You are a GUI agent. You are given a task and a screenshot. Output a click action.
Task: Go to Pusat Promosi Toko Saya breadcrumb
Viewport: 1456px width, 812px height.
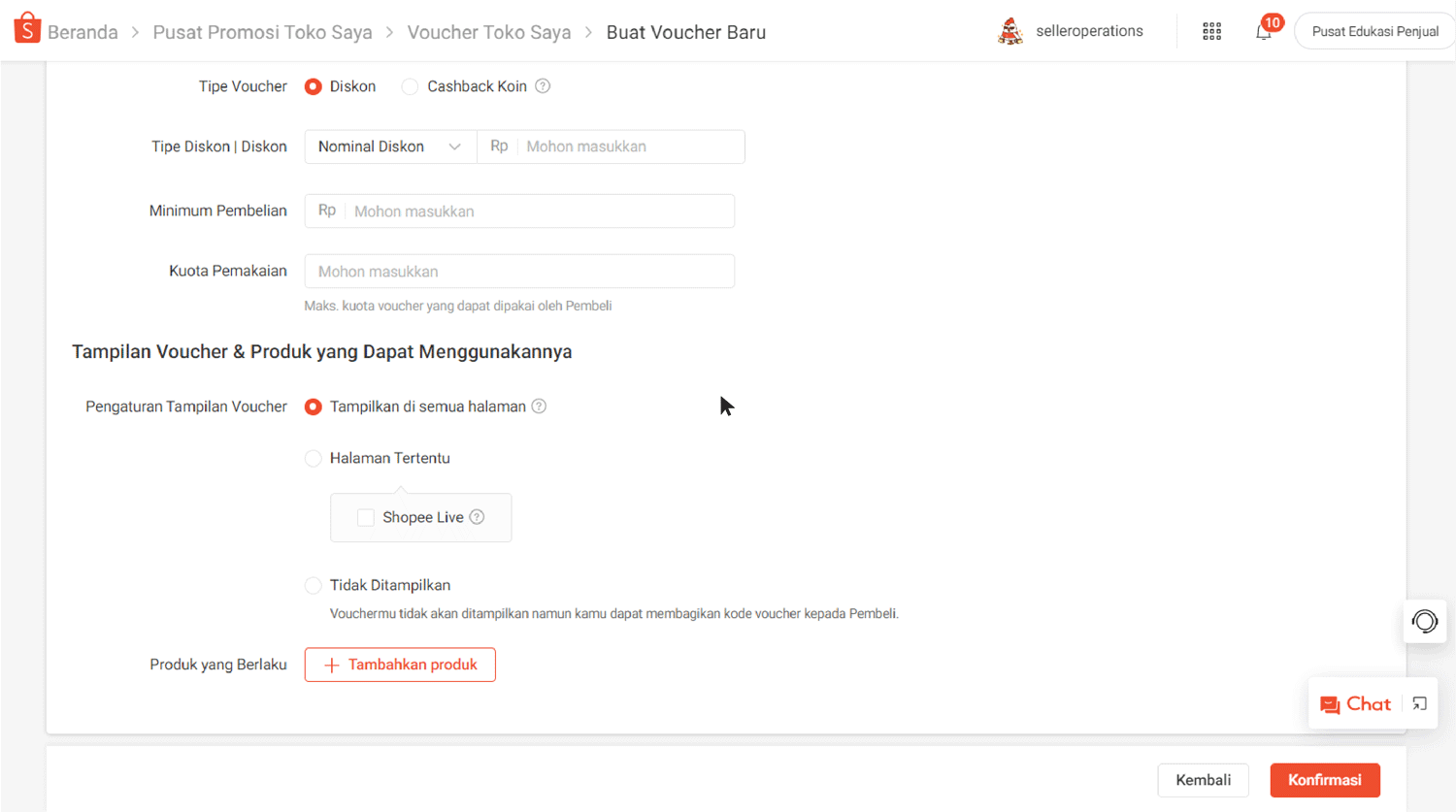[262, 32]
